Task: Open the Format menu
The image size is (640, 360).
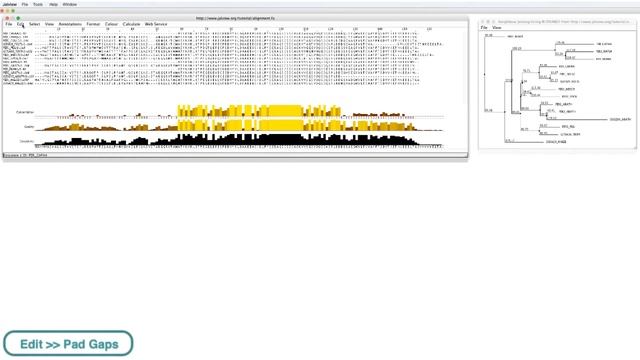Action: point(93,24)
